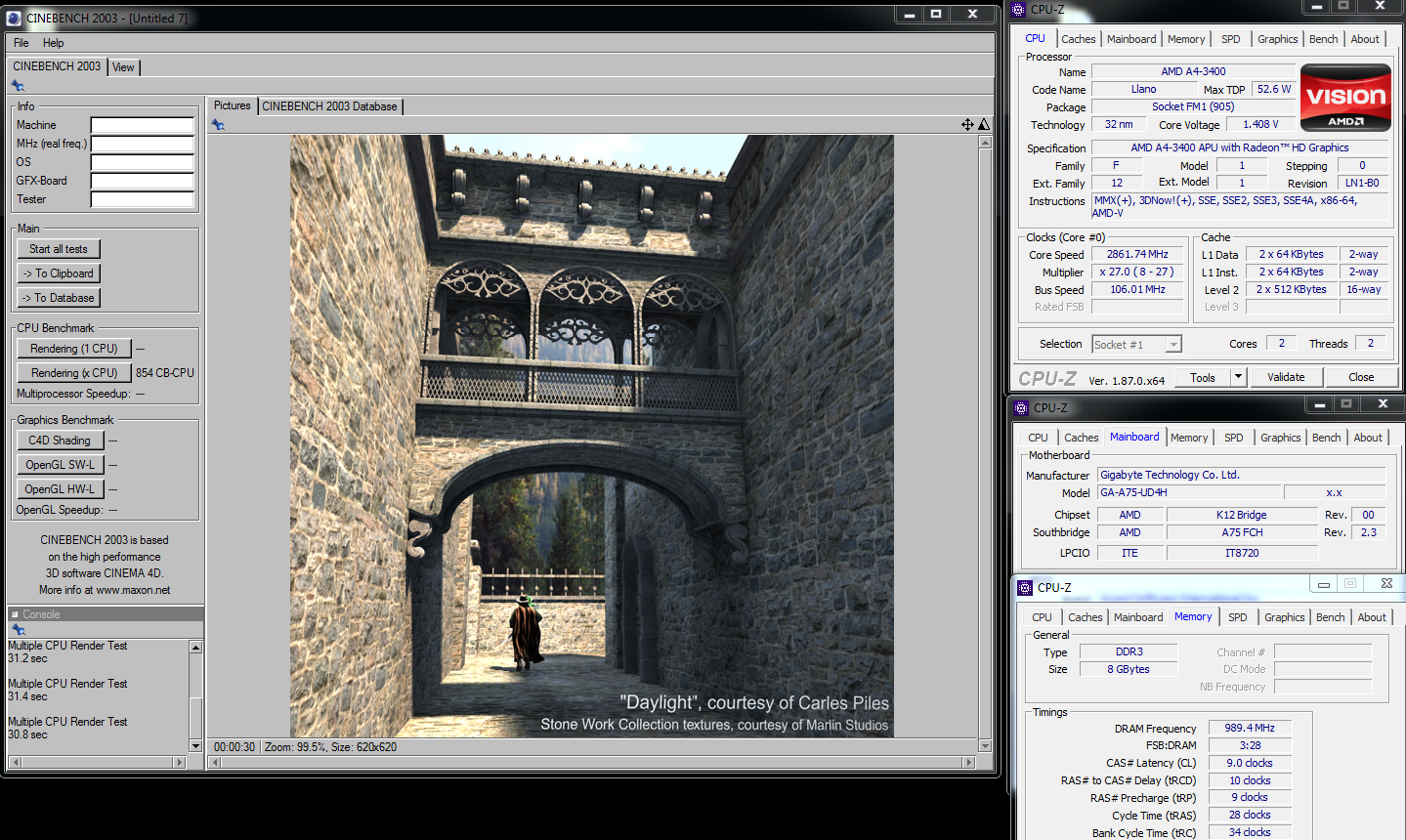Click the Zoom: 99.5% status bar text
The height and width of the screenshot is (840, 1406).
pyautogui.click(x=294, y=747)
